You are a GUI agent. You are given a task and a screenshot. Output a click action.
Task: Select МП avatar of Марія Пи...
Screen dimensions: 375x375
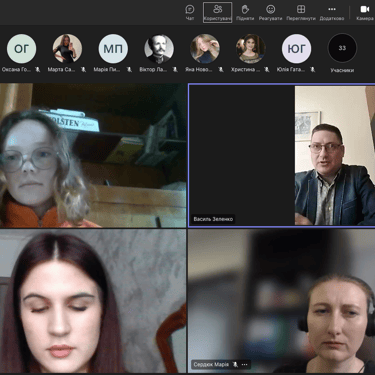tap(113, 49)
